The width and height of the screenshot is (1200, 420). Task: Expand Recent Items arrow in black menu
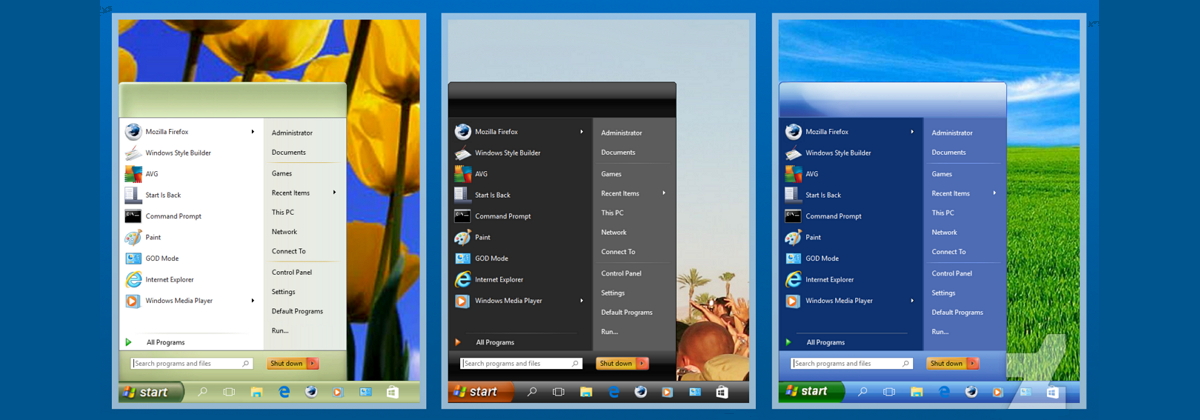click(x=663, y=193)
